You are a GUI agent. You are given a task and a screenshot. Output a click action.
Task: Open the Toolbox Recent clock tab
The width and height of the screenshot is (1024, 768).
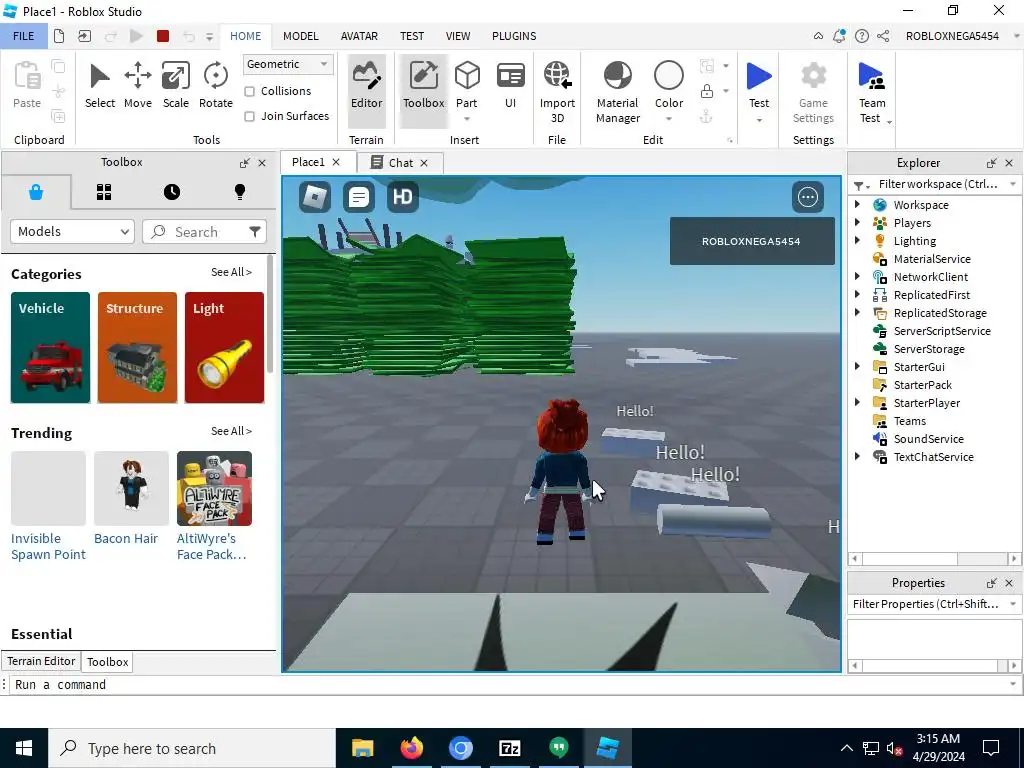click(x=172, y=192)
